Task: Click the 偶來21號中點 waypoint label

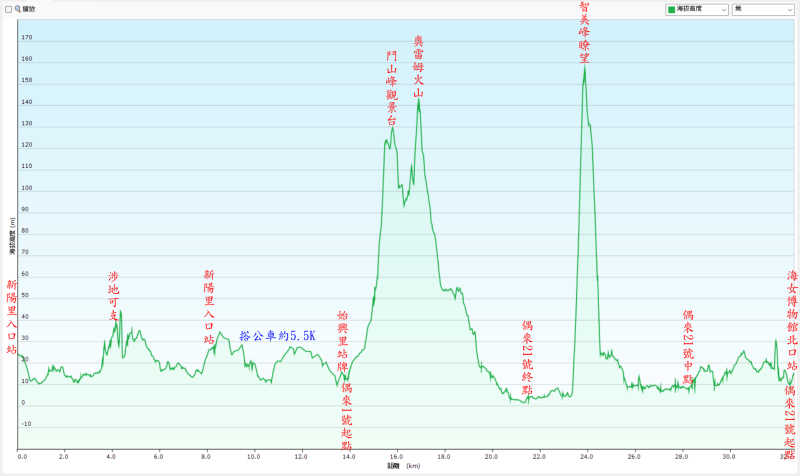Action: [x=688, y=347]
